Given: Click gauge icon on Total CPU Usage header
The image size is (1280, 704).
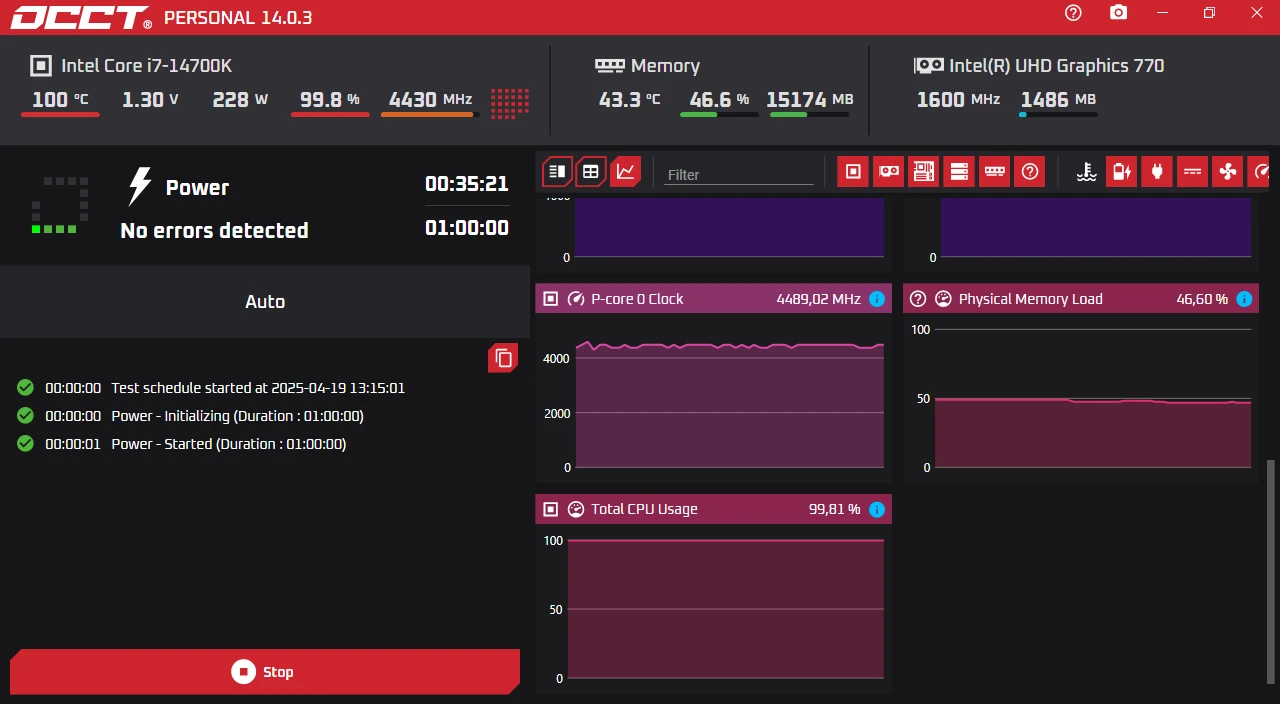Looking at the screenshot, I should [x=576, y=509].
